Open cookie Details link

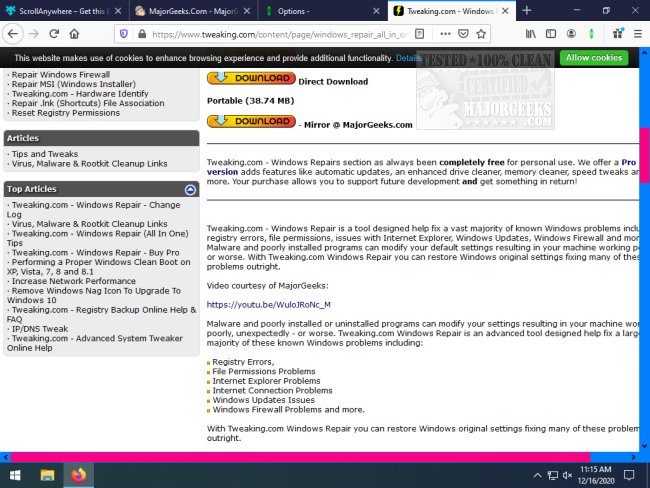point(408,58)
